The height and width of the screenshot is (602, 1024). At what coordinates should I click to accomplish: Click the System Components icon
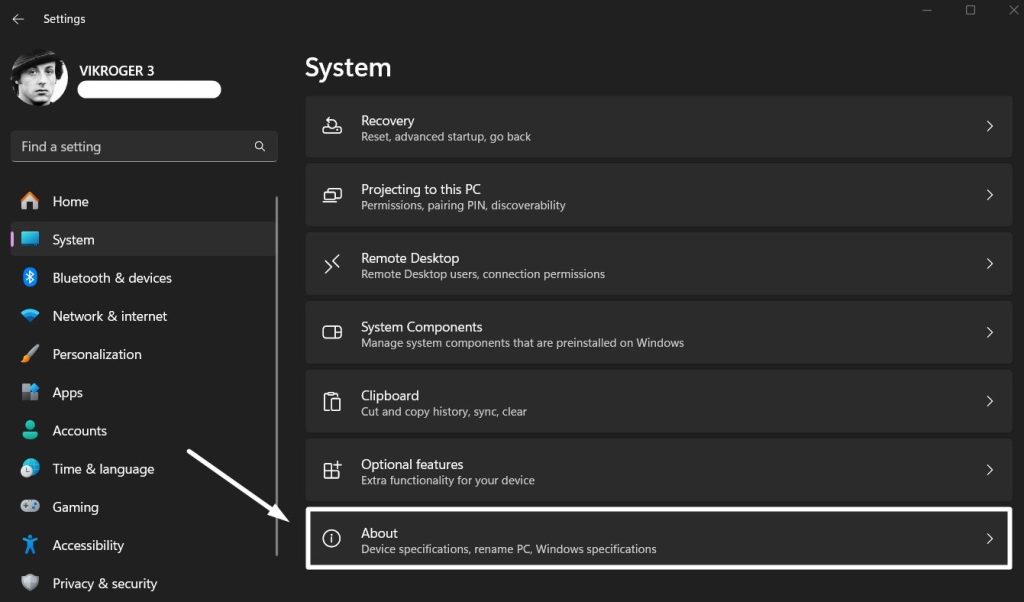point(332,333)
